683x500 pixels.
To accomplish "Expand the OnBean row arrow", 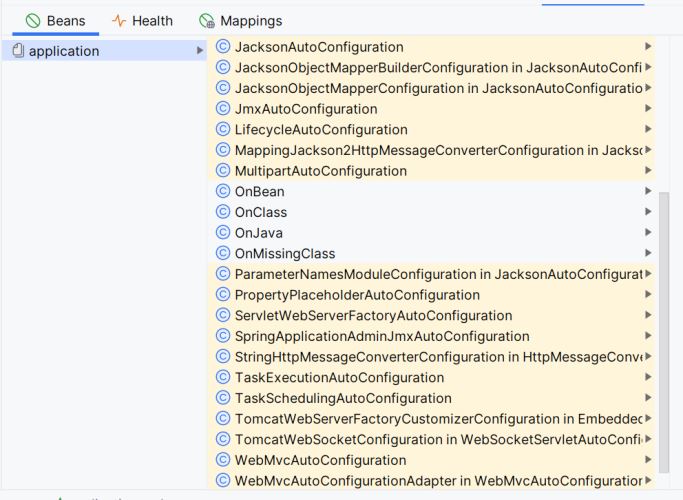I will tap(648, 191).
